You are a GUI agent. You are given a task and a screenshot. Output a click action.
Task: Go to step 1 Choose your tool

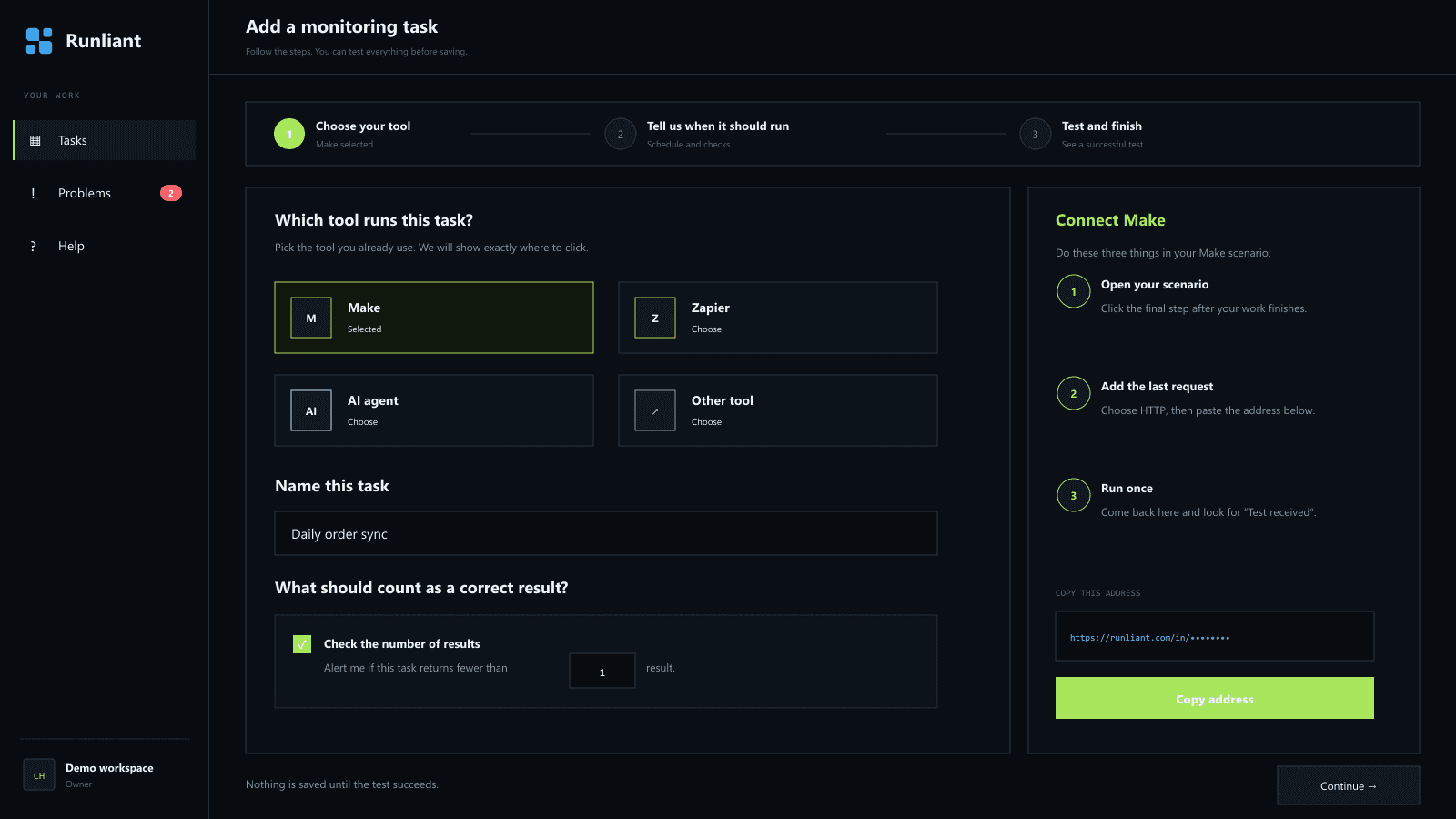[342, 134]
